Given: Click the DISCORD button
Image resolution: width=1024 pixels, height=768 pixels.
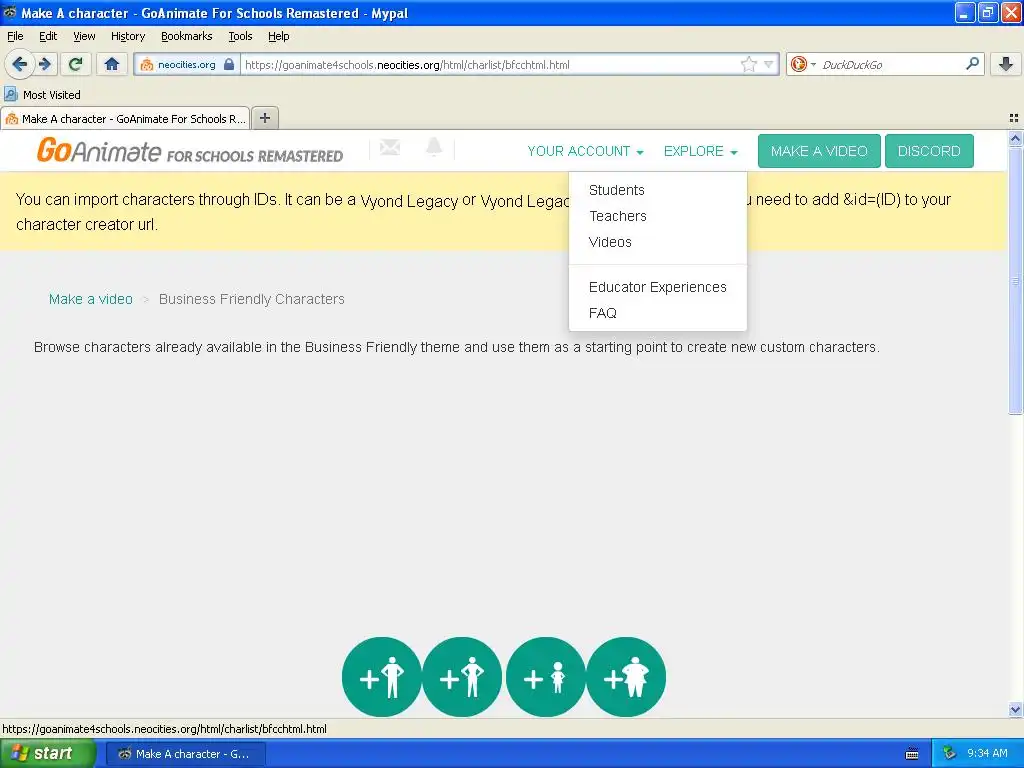Looking at the screenshot, I should click(929, 152).
